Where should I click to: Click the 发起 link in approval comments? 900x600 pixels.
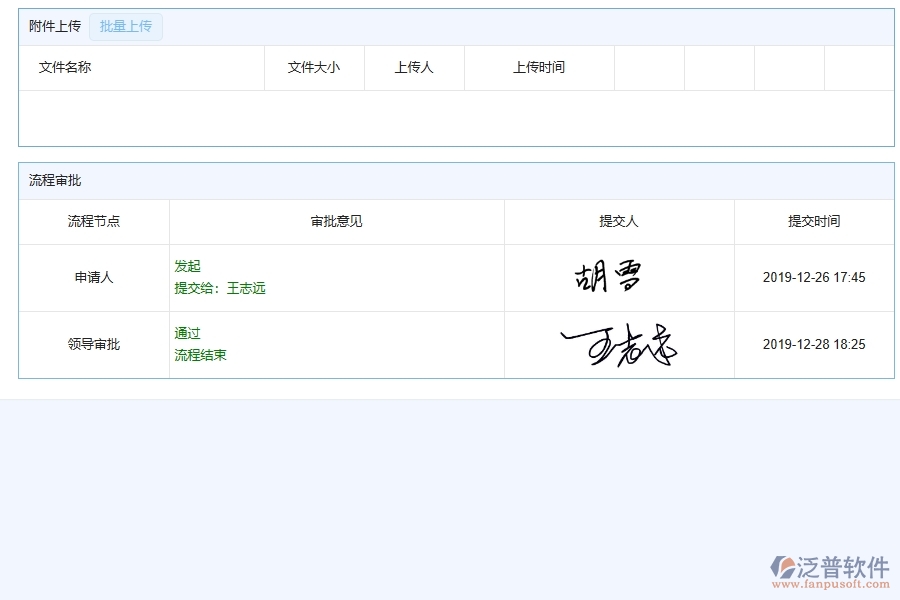(x=186, y=267)
